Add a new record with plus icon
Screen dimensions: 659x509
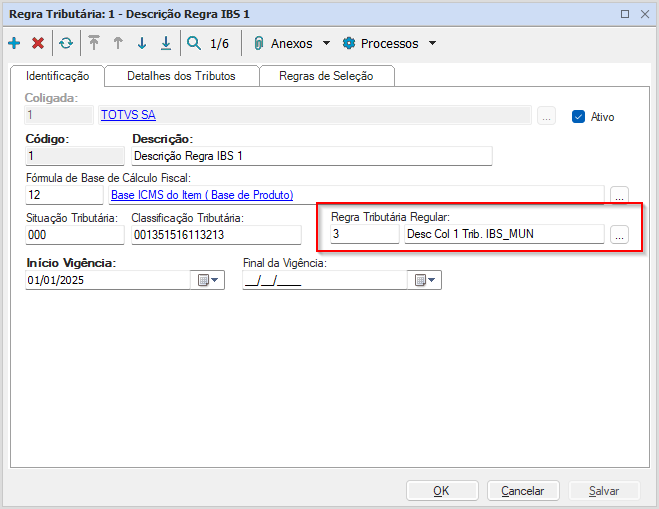click(x=14, y=43)
